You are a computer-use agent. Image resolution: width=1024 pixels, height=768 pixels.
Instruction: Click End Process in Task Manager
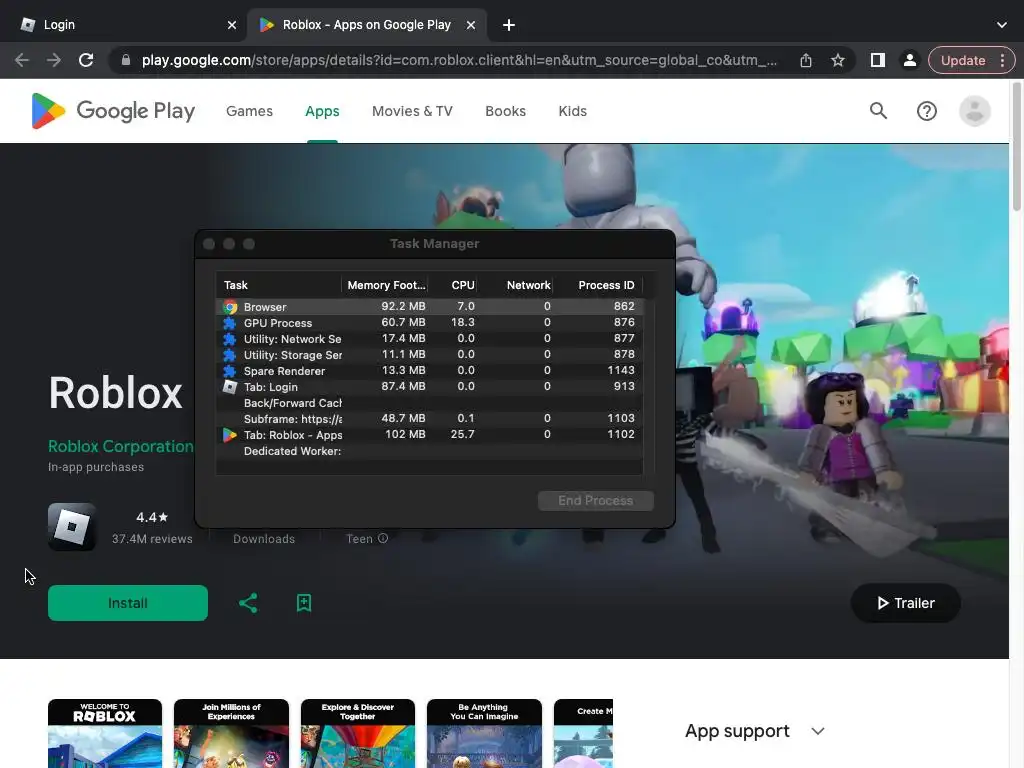(596, 501)
